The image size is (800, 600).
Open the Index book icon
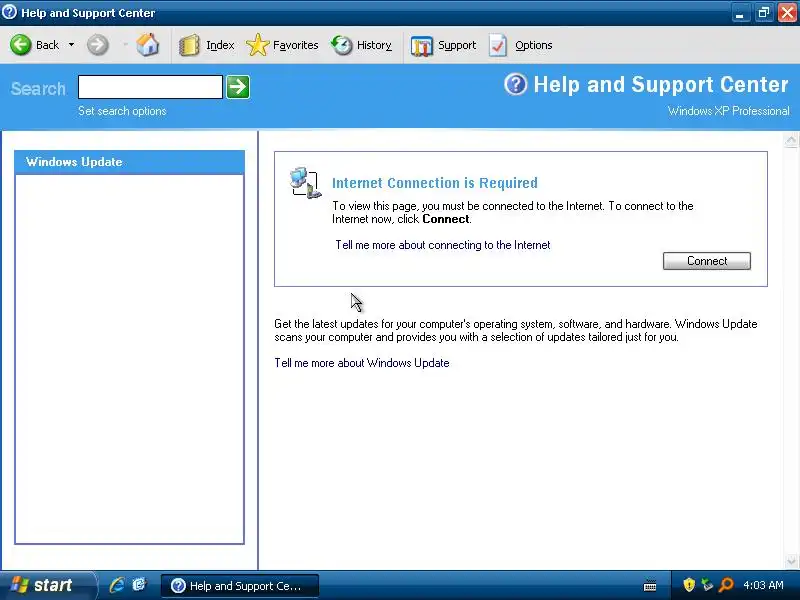(x=189, y=45)
